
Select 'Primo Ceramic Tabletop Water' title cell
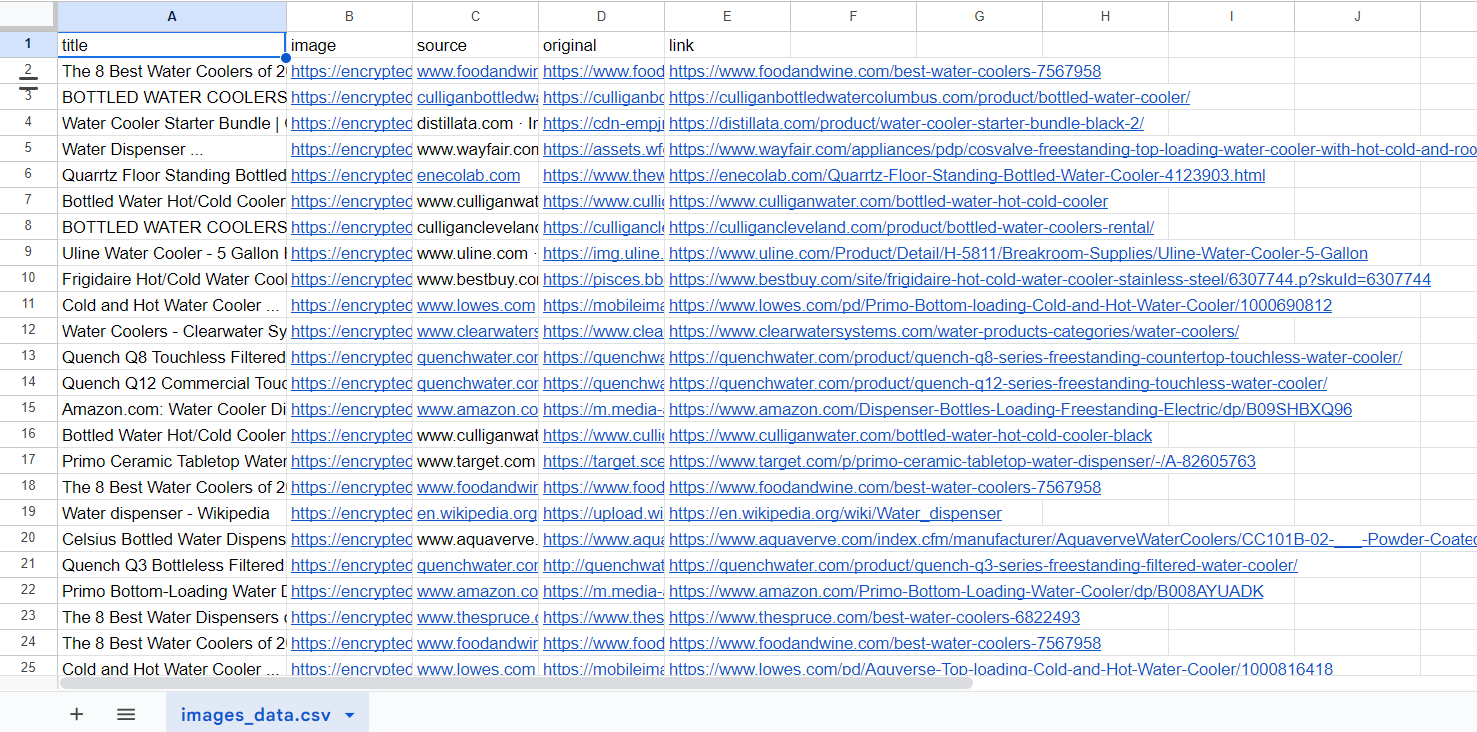coord(172,461)
